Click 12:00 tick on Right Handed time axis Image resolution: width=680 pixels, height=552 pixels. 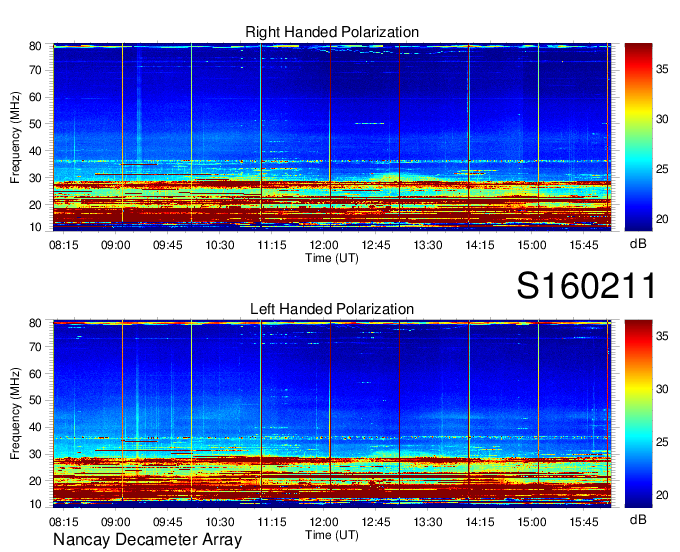324,245
